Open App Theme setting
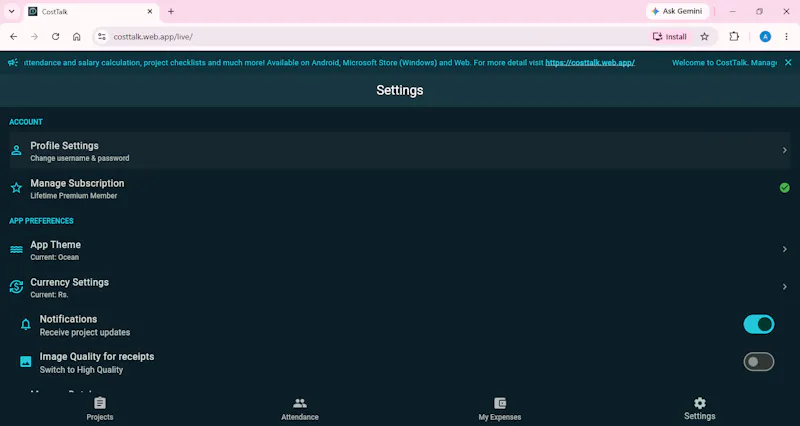 pos(400,250)
